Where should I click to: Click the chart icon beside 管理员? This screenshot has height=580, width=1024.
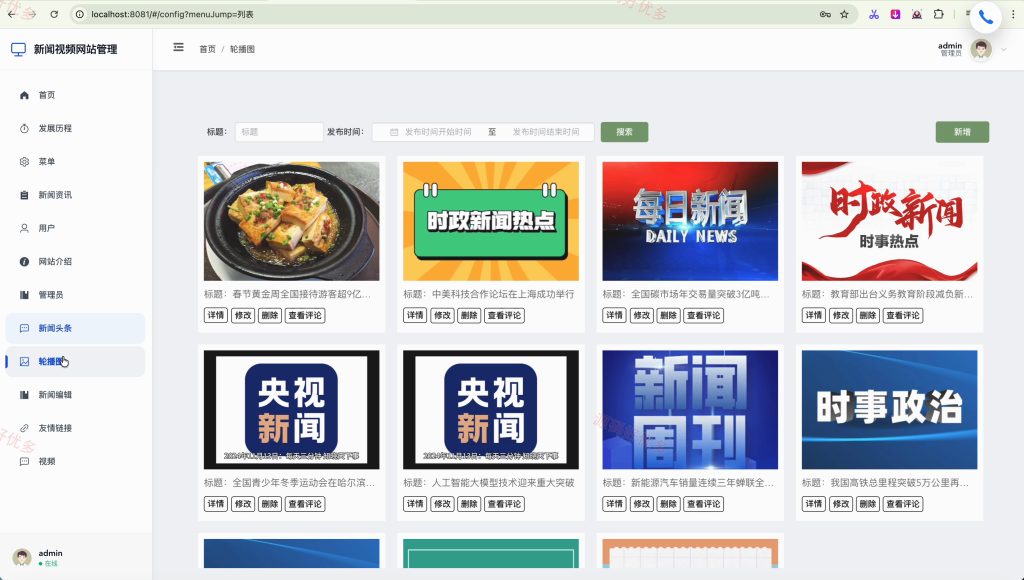pos(24,295)
